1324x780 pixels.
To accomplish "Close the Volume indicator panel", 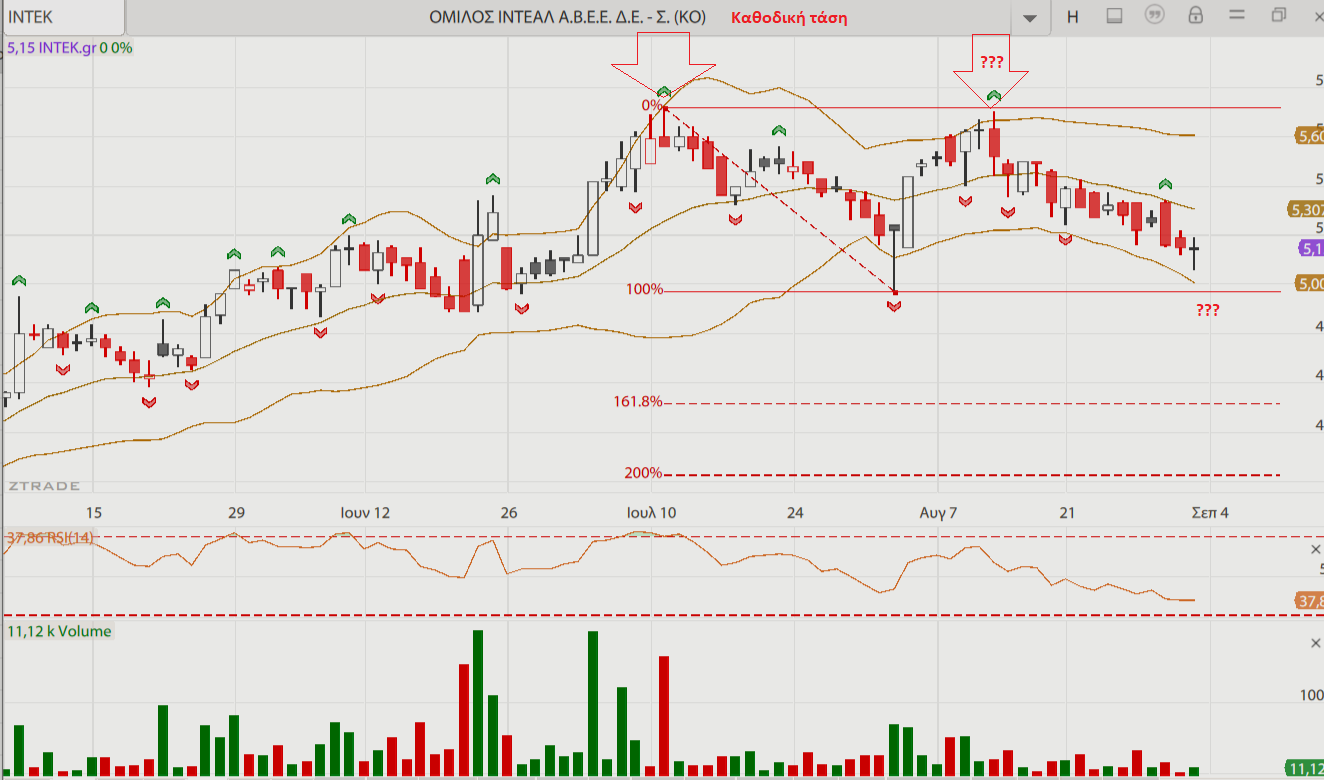I will coord(1315,644).
